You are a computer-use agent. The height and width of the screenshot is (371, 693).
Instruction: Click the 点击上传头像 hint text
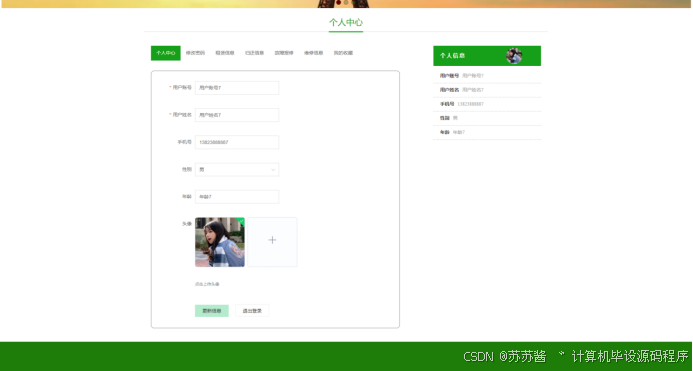pyautogui.click(x=207, y=284)
